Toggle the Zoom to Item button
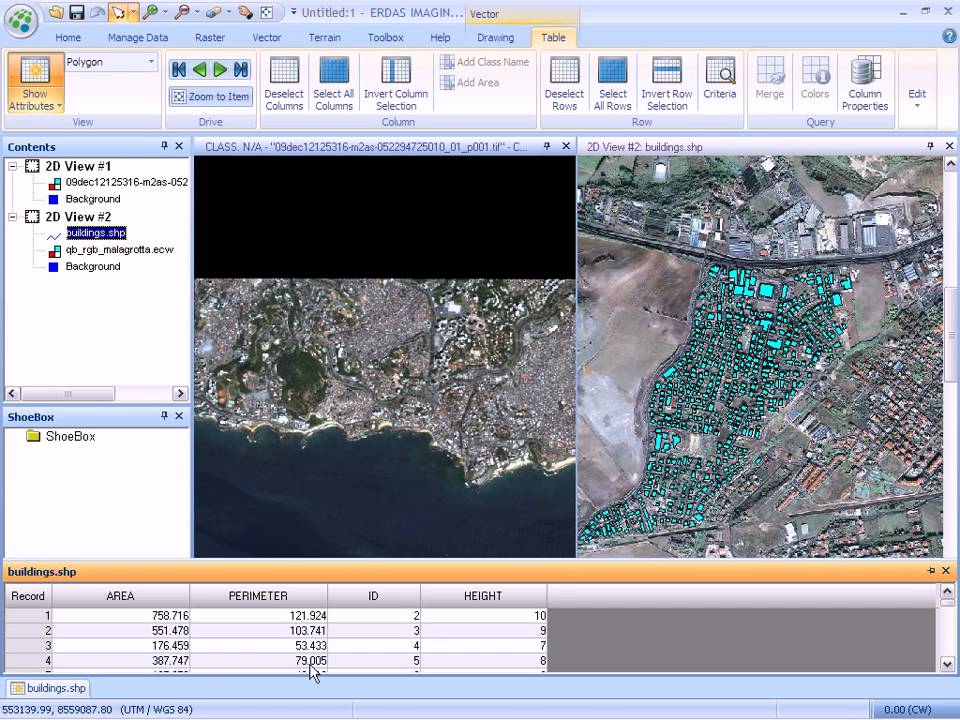Image resolution: width=960 pixels, height=720 pixels. pyautogui.click(x=211, y=96)
